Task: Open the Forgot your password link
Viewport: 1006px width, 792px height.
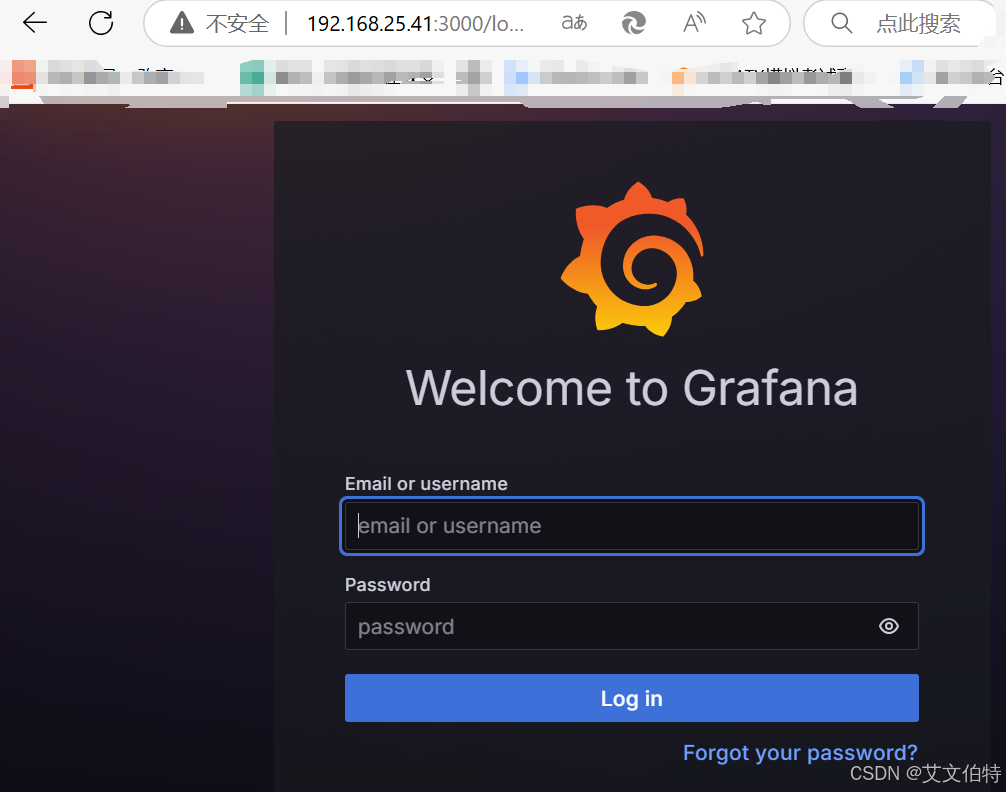Action: (800, 752)
